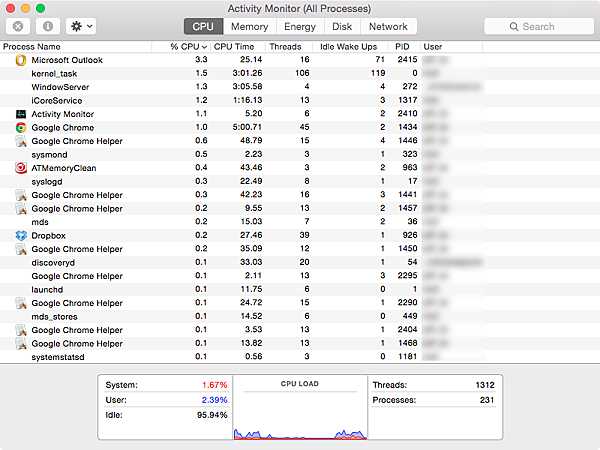
Task: Open the process Inspect info button
Action: coord(48,26)
